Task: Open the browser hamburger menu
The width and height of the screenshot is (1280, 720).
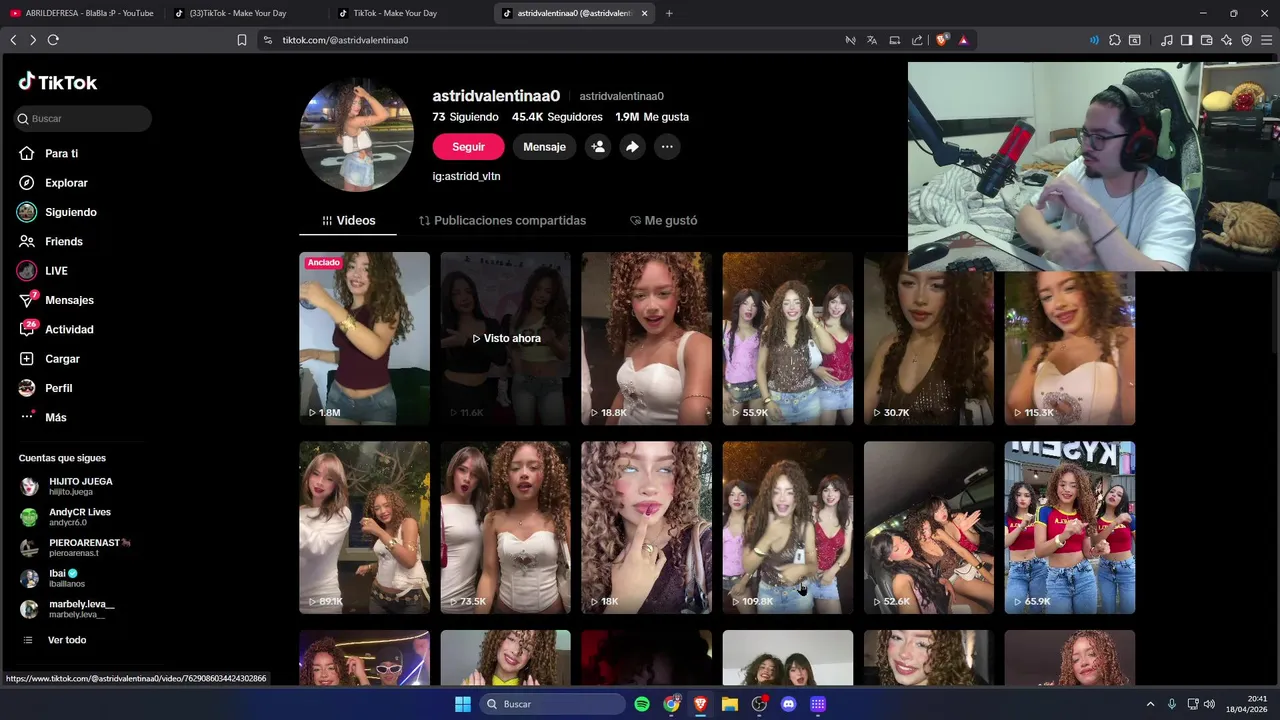Action: [1267, 40]
